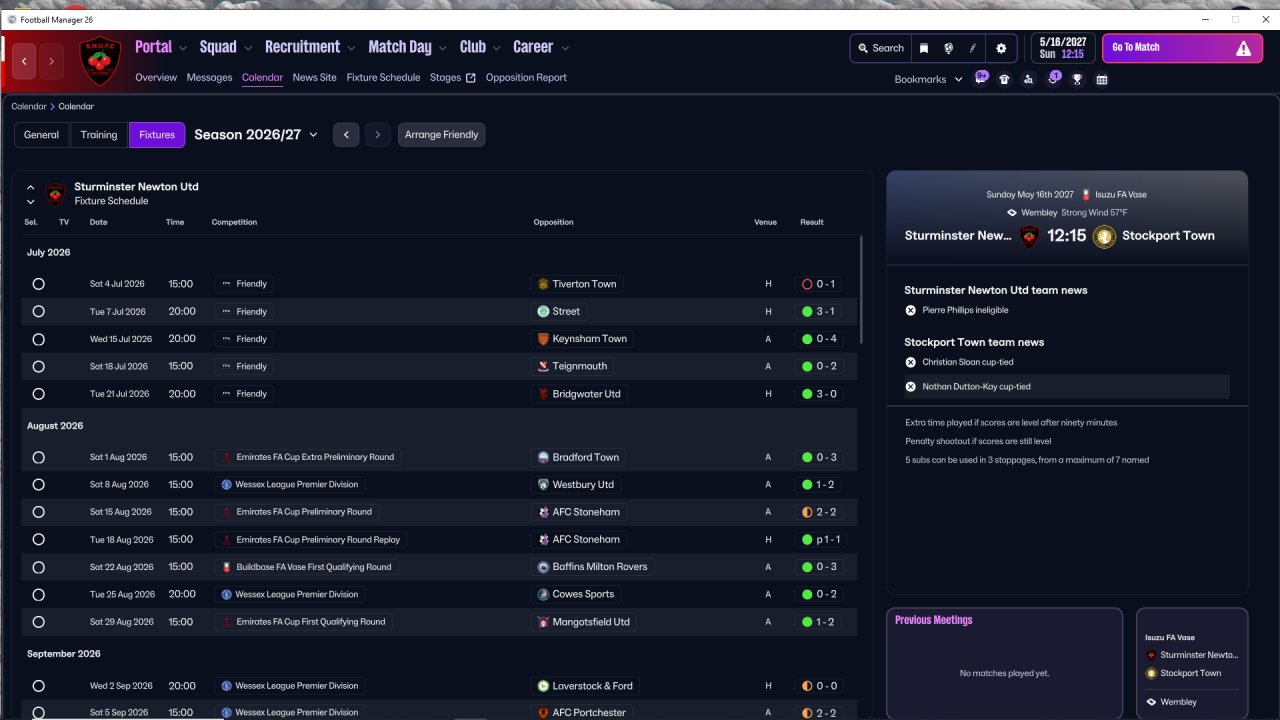
Task: Open the Opposition Report link
Action: 526,77
